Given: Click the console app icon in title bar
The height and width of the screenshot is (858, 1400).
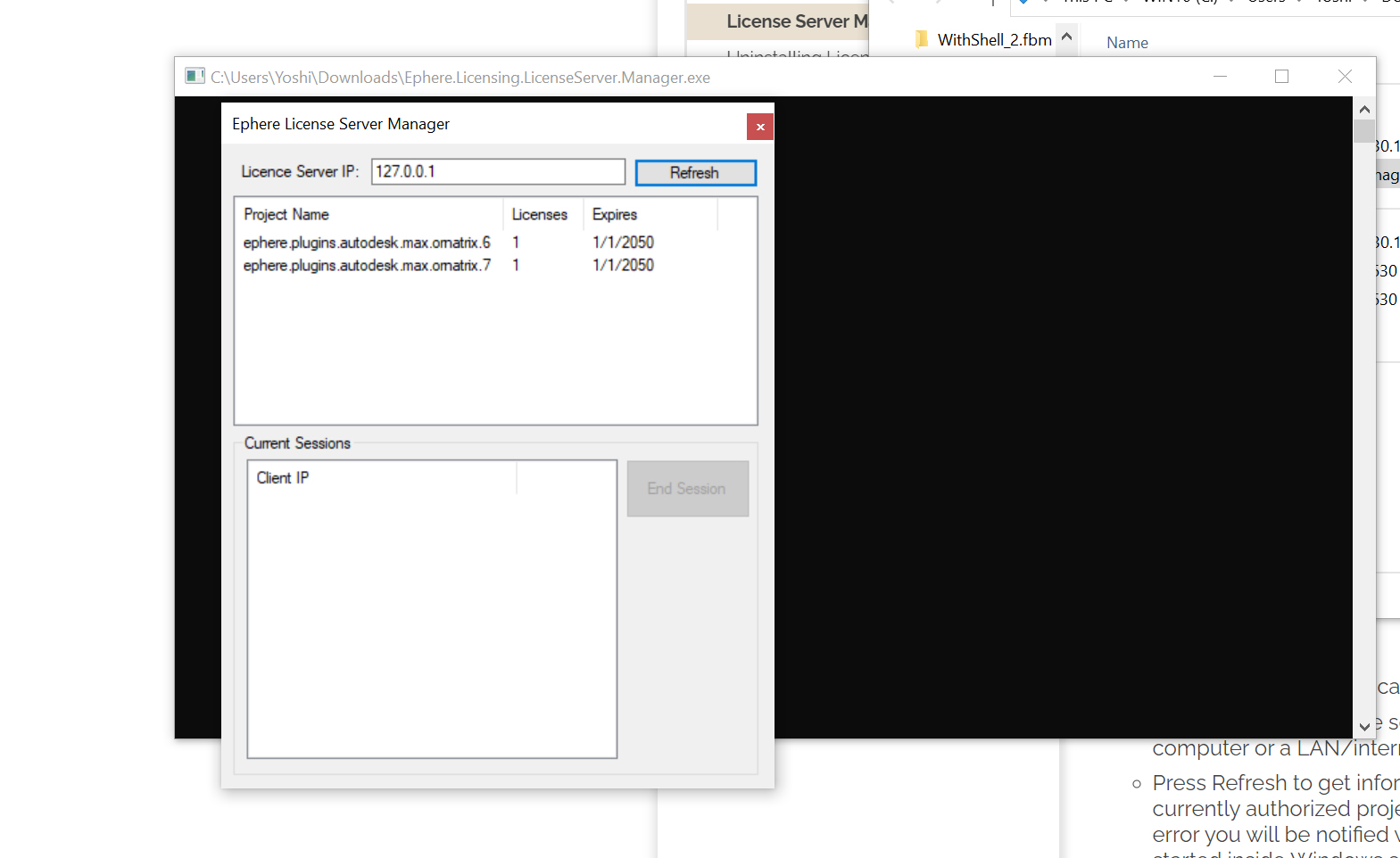Looking at the screenshot, I should (195, 77).
